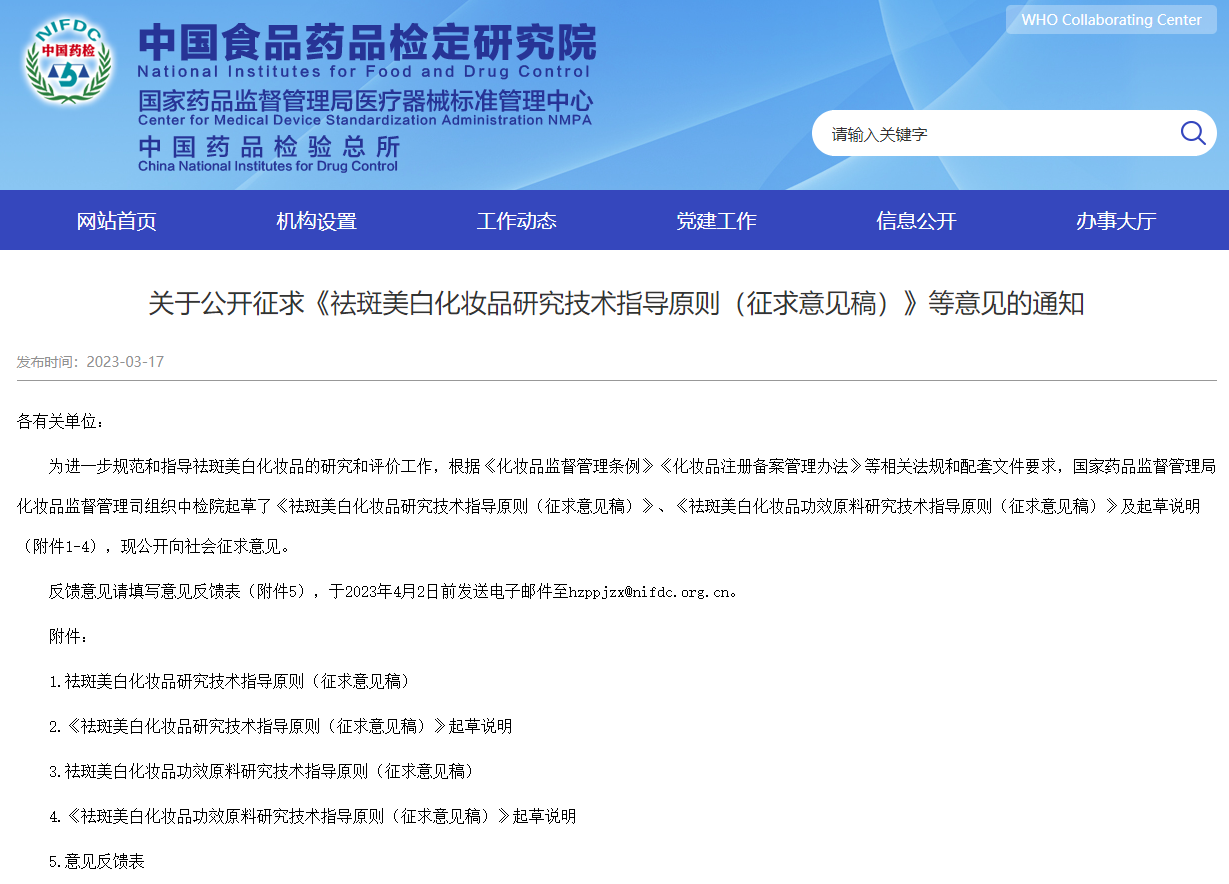Click the 发布时间 2023-03-17 date text
Image resolution: width=1229 pixels, height=884 pixels.
click(x=90, y=361)
